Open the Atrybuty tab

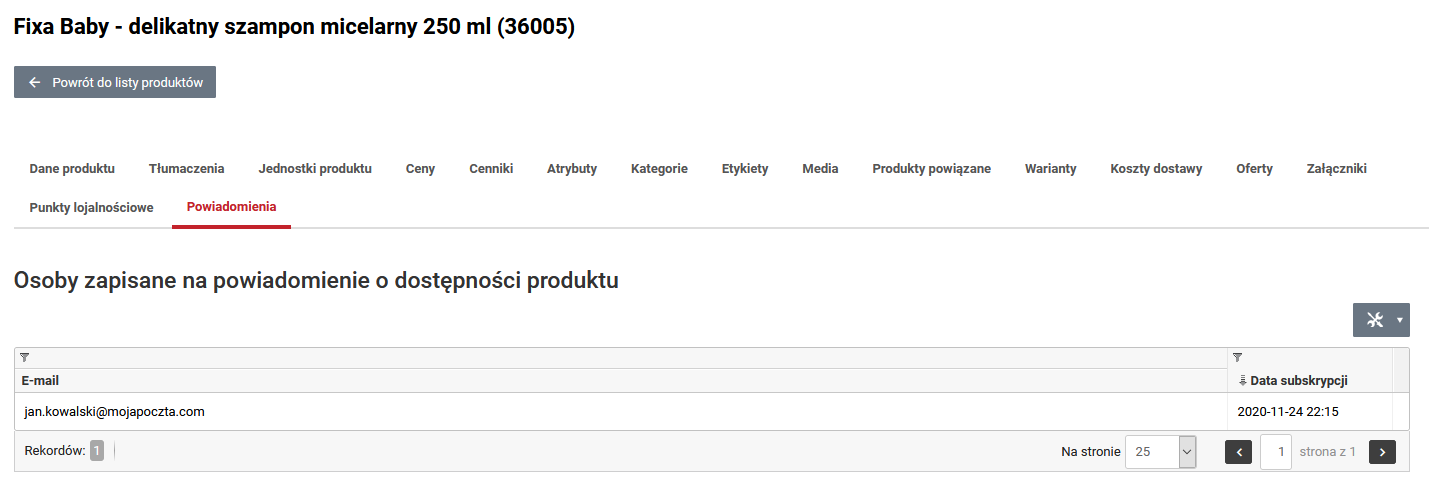point(572,168)
